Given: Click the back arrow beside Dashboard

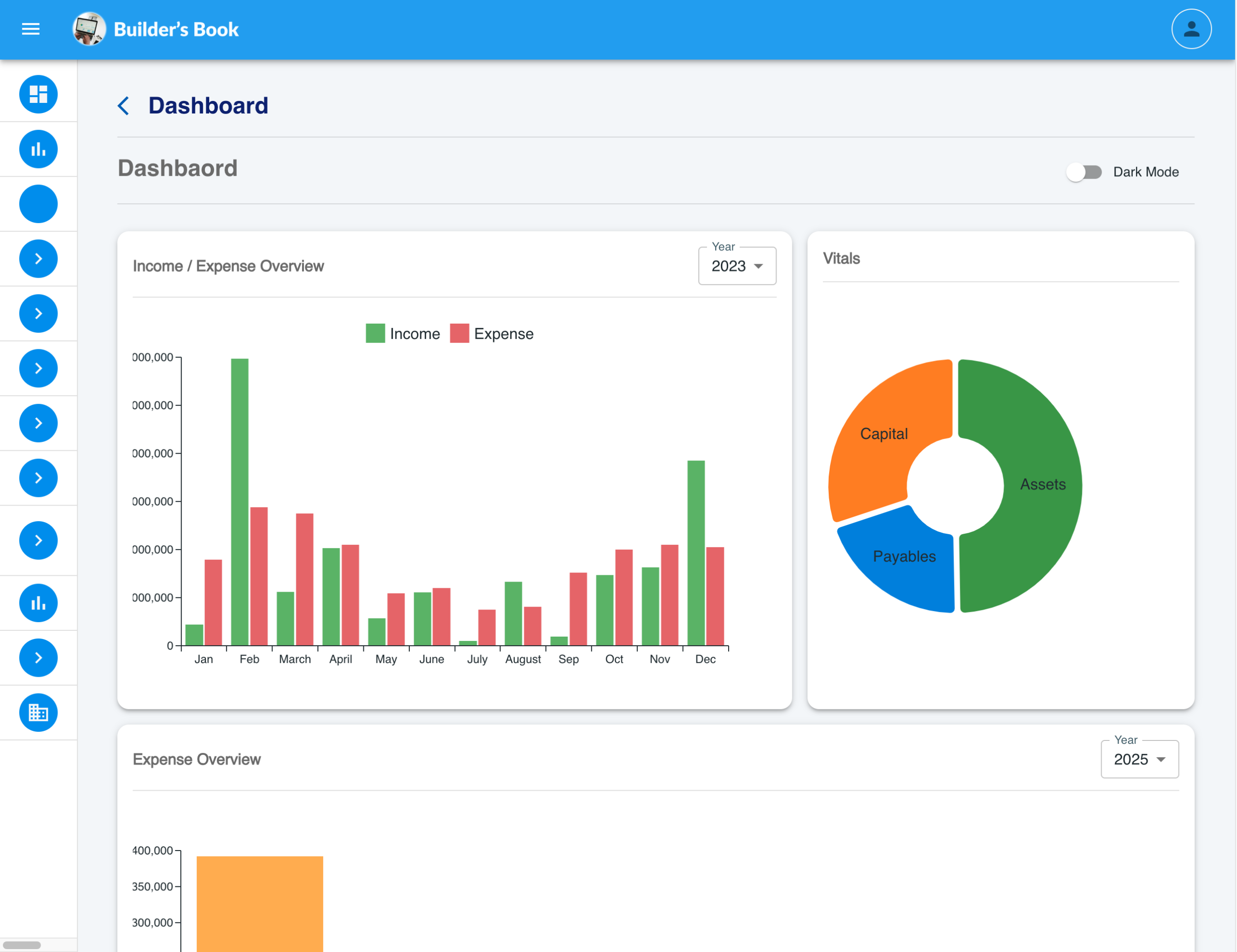Looking at the screenshot, I should tap(124, 106).
